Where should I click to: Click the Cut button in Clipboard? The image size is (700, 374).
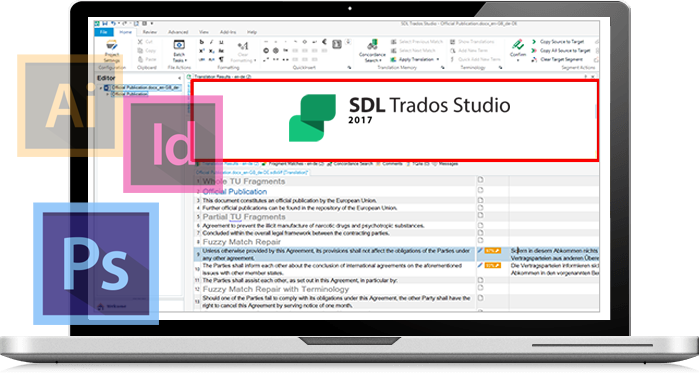[x=146, y=42]
